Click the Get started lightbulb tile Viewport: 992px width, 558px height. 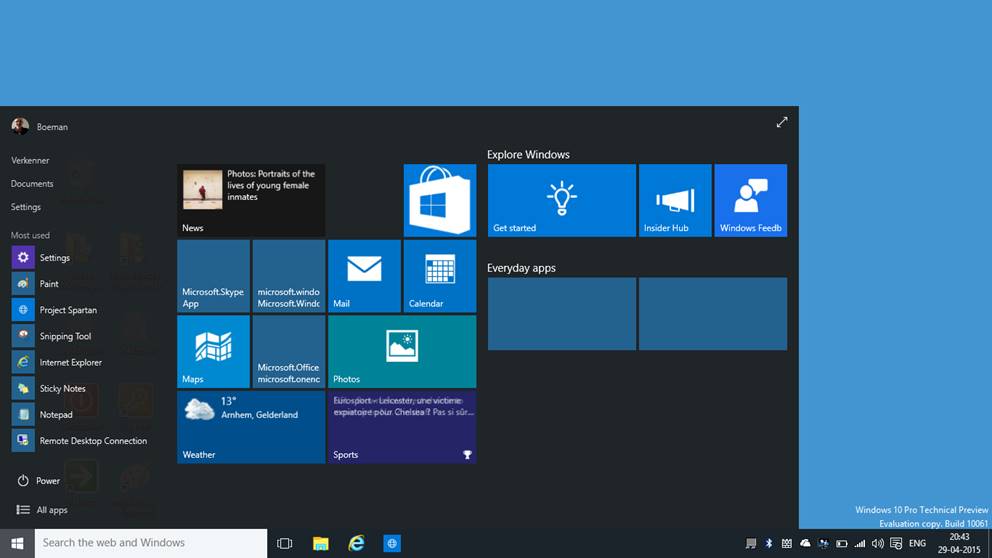coord(561,200)
